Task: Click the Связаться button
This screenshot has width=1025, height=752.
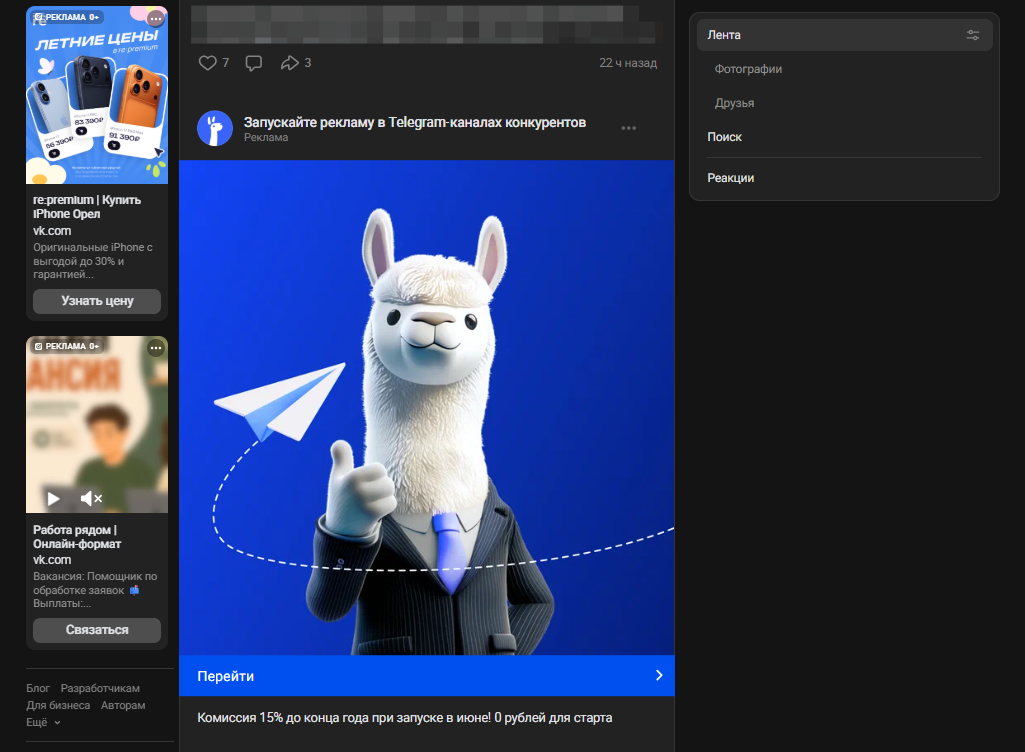Action: (97, 630)
